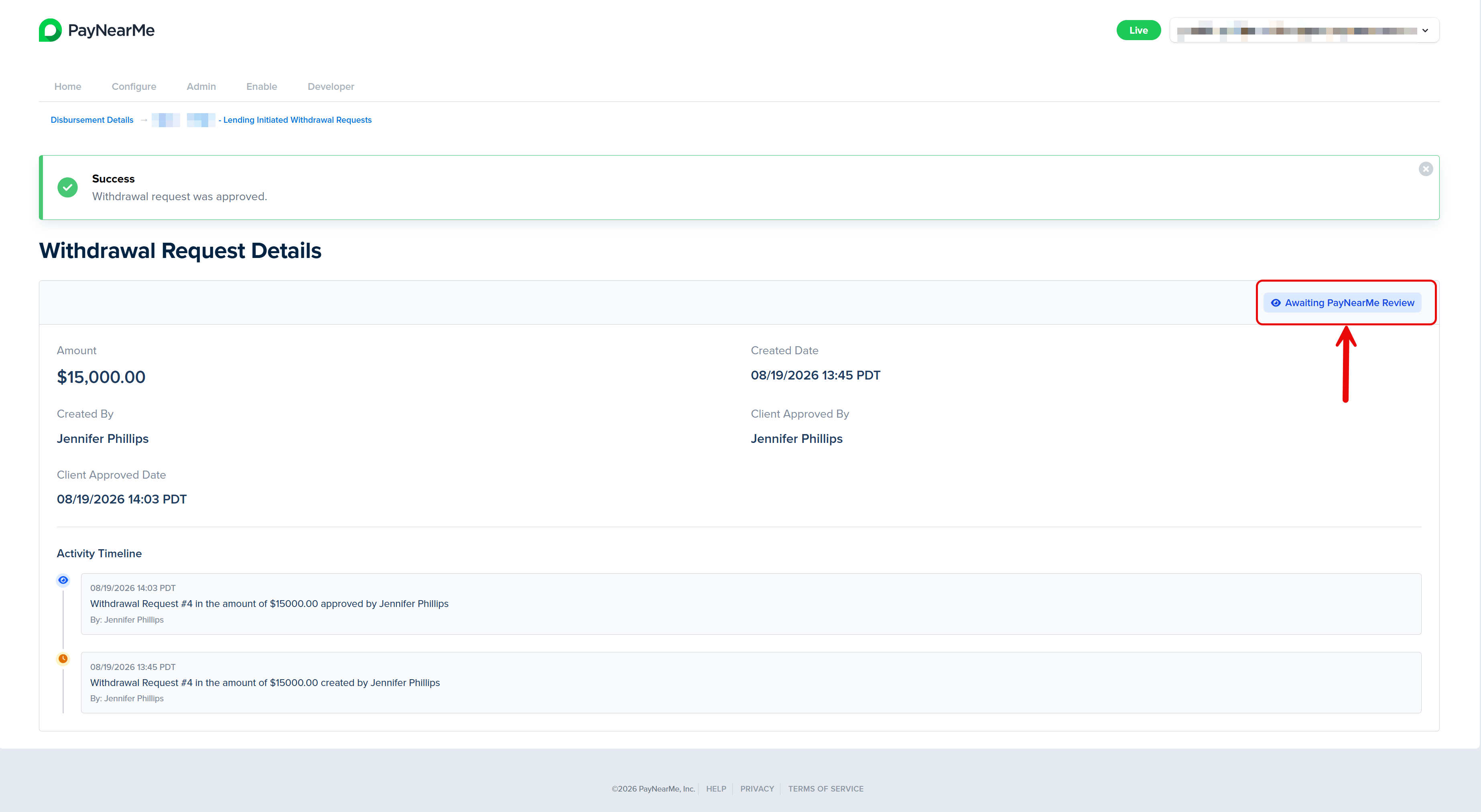
Task: Open the Home menu tab
Action: [x=68, y=86]
